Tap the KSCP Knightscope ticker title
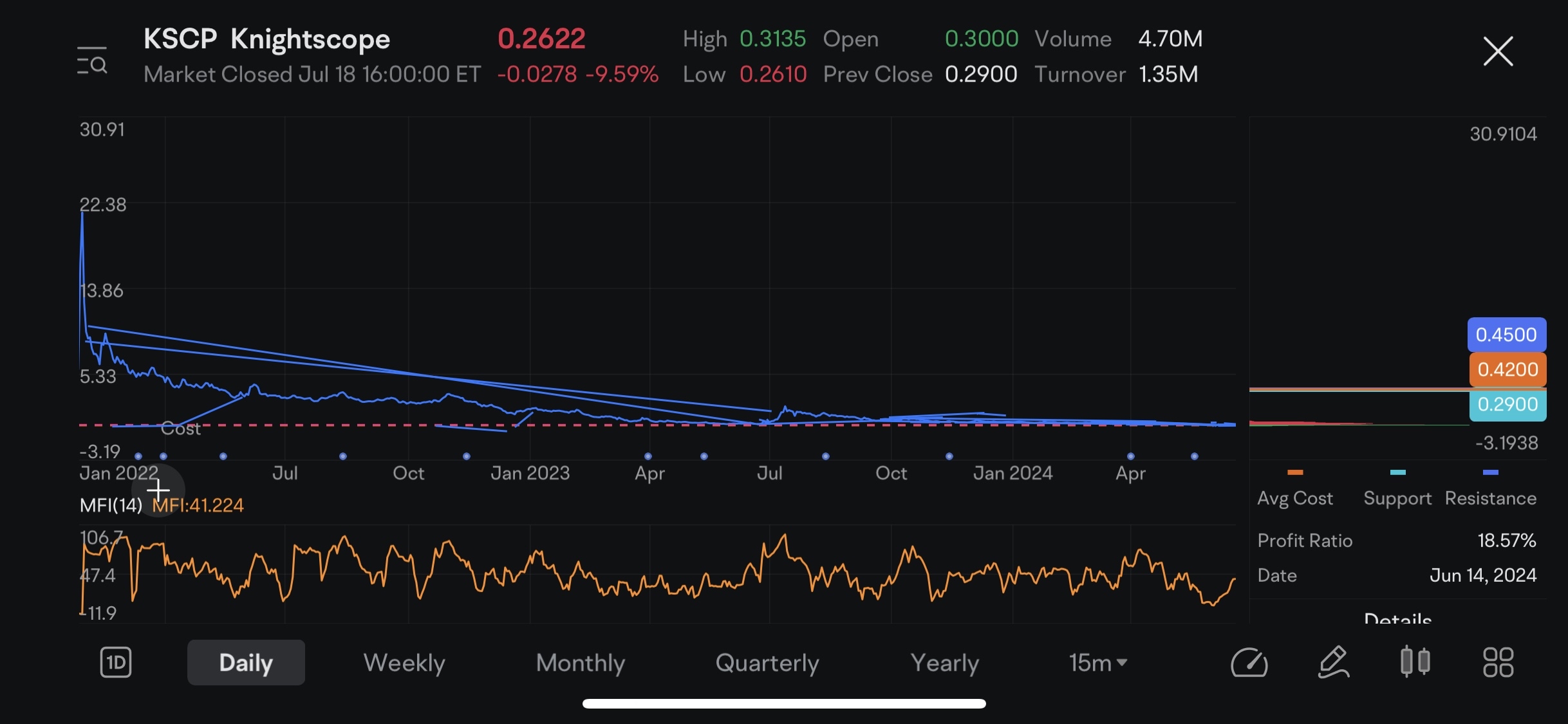This screenshot has width=1568, height=724. pos(266,39)
